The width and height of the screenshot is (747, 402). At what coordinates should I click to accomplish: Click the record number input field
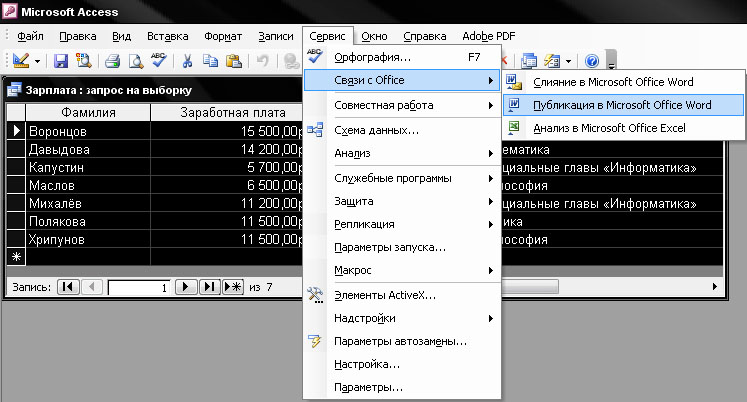139,287
